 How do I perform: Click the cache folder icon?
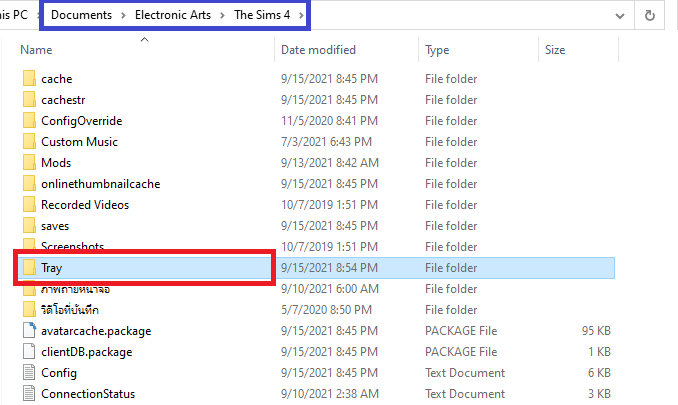tap(29, 79)
